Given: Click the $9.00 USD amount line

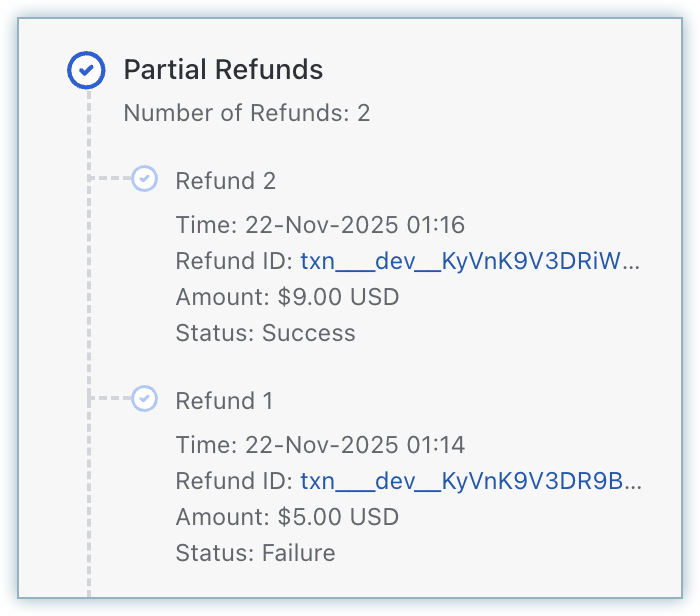Looking at the screenshot, I should tap(287, 297).
